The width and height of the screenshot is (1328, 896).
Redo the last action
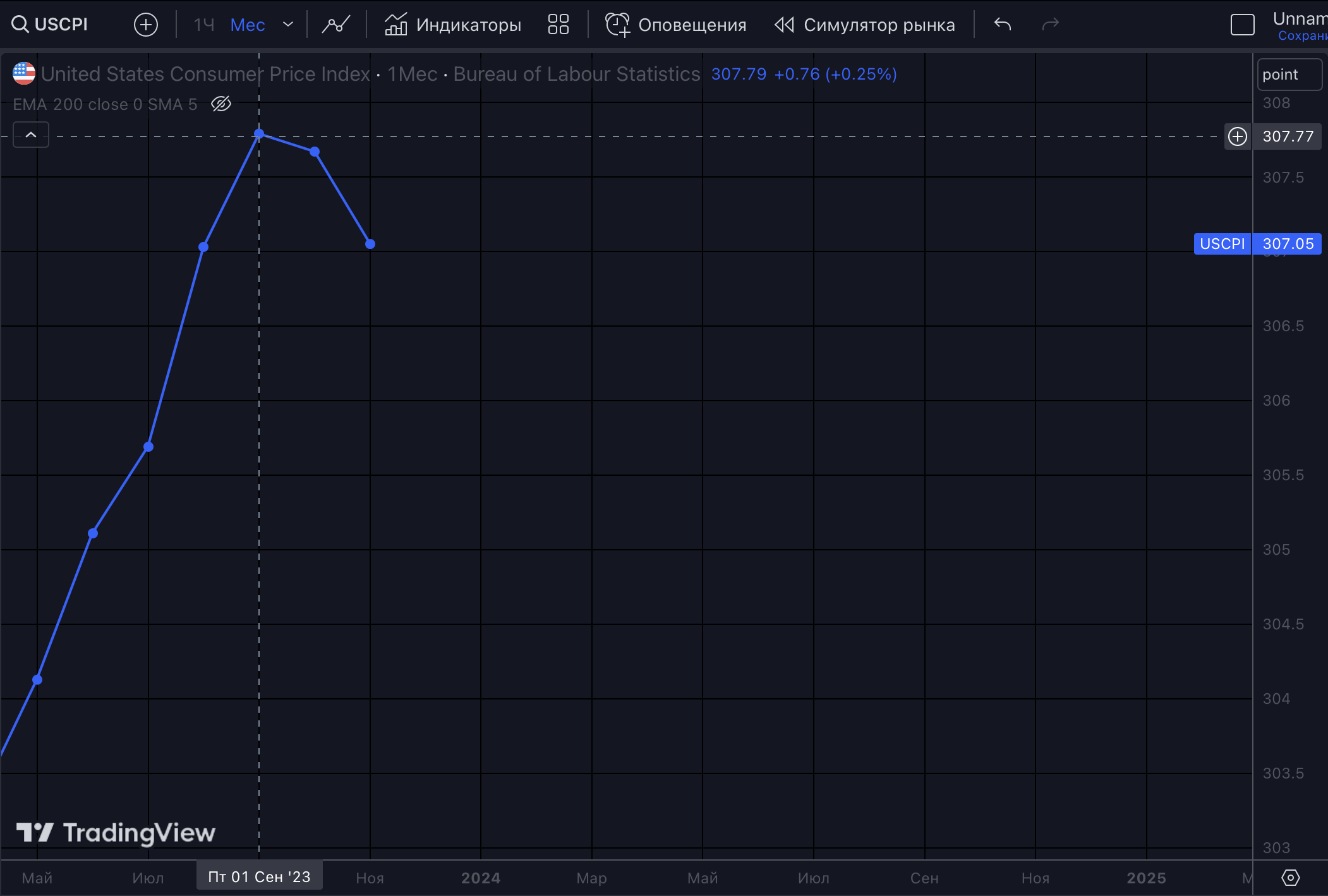pos(1050,25)
